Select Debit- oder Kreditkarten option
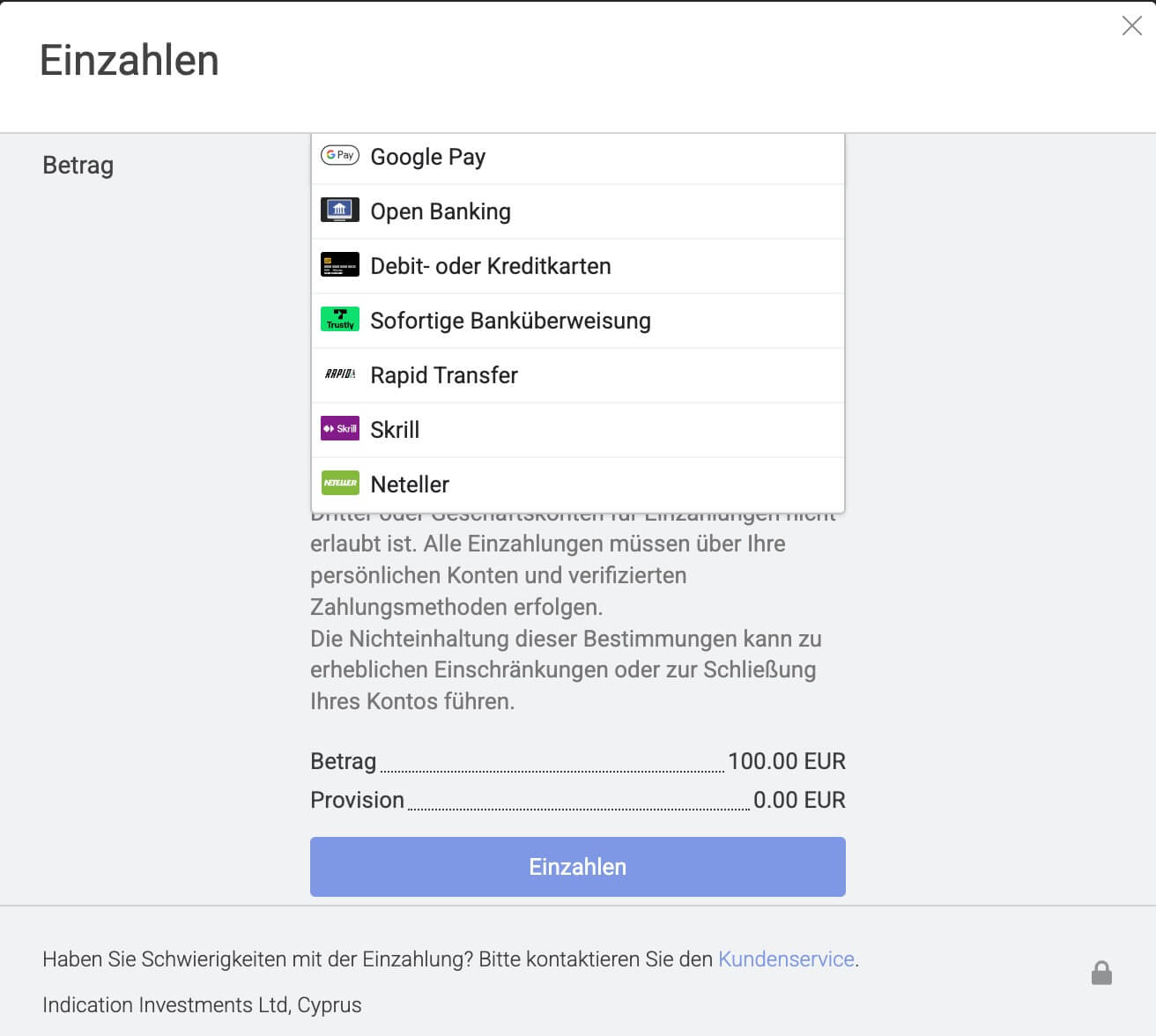 coord(492,266)
